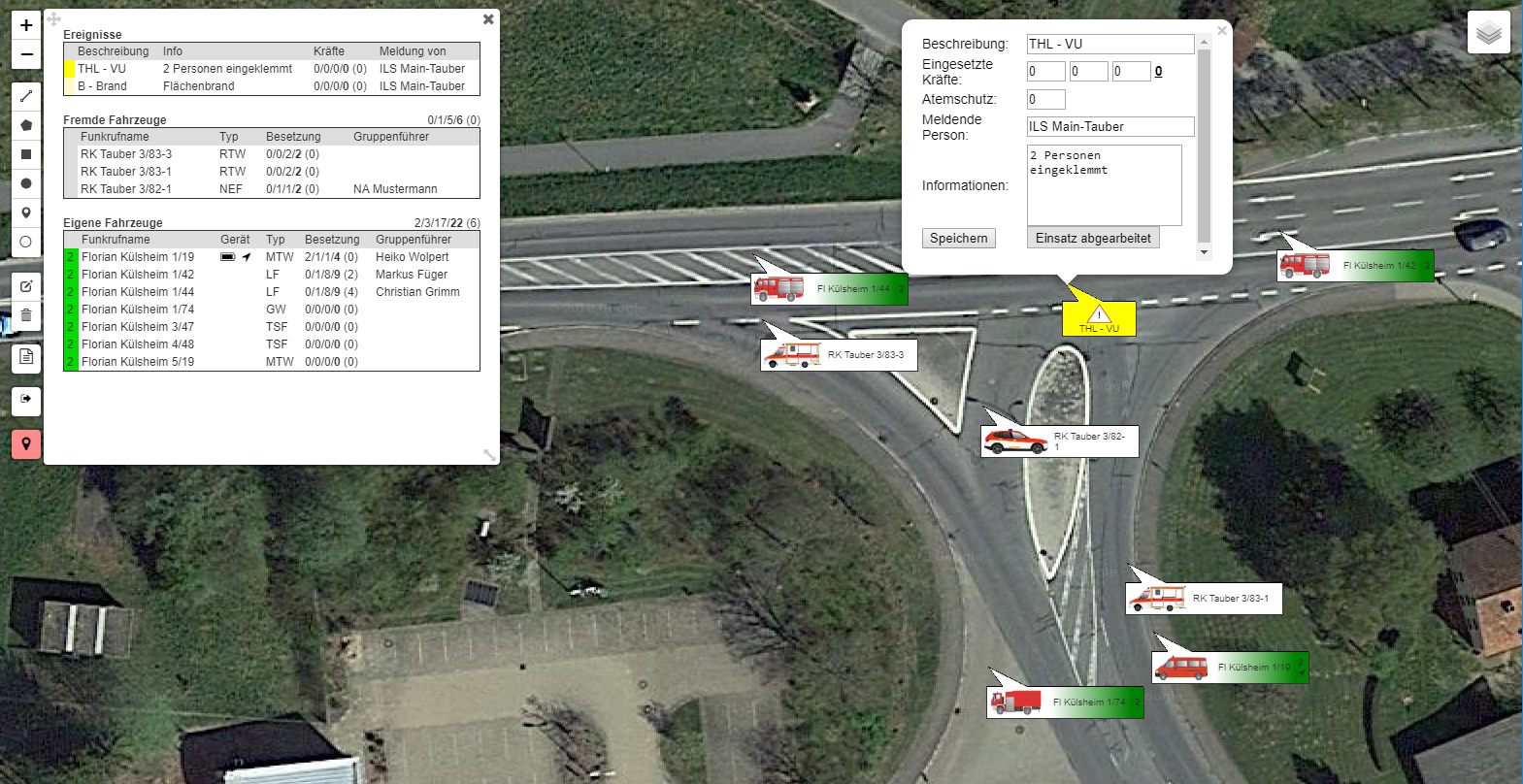Click Speichern to save the event

[x=958, y=239]
